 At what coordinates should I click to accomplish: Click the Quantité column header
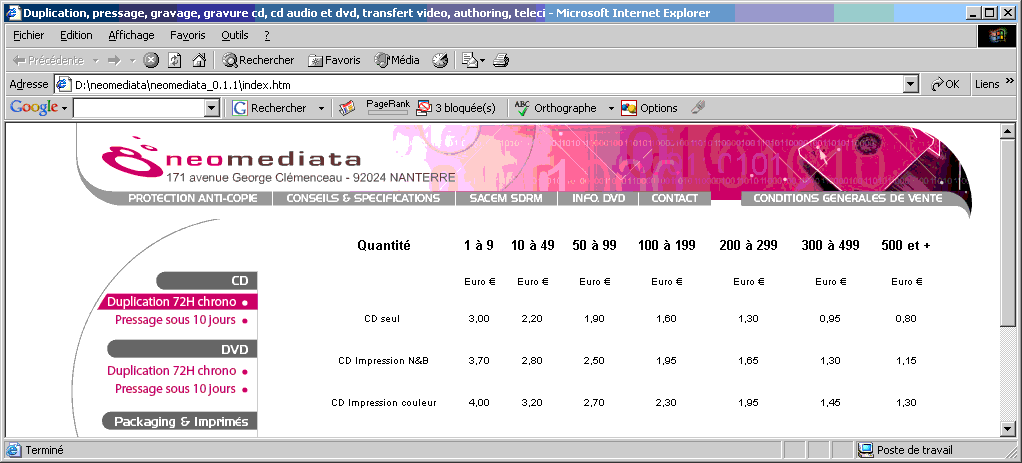pos(384,246)
